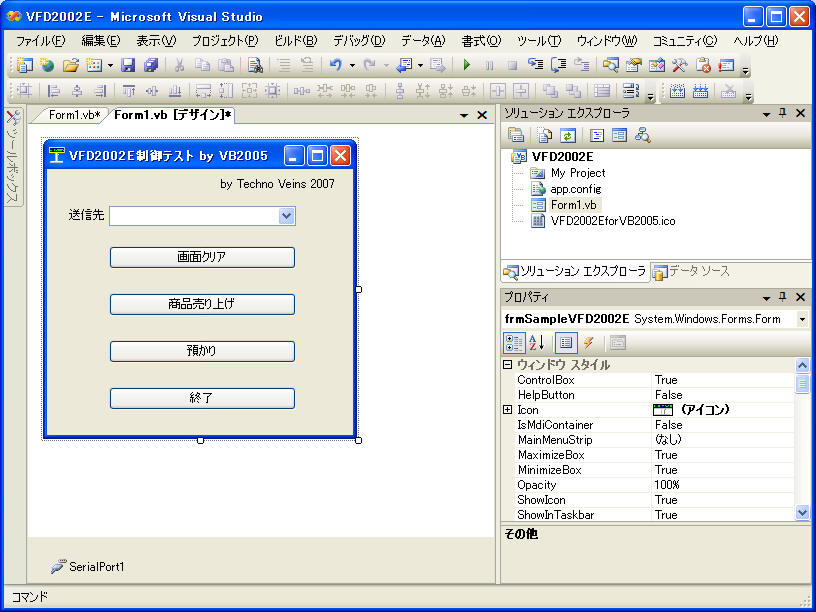Open the デバッグ(D) menu
Image resolution: width=816 pixels, height=612 pixels.
[x=359, y=41]
